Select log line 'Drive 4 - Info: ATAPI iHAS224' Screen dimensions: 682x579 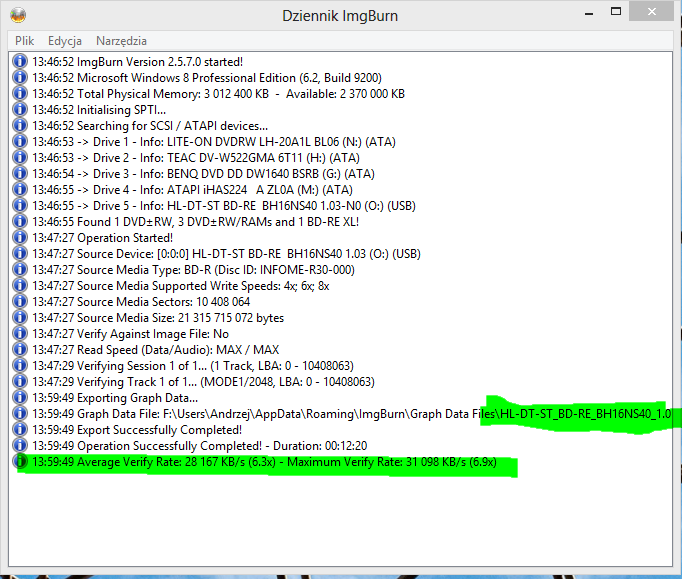[192, 190]
